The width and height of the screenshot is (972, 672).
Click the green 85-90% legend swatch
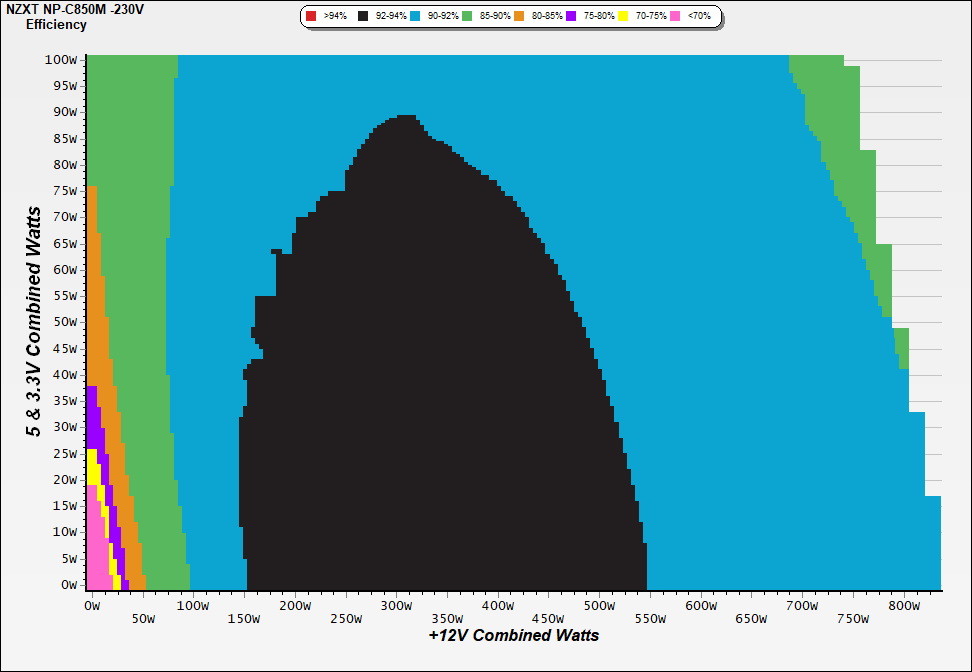click(x=467, y=17)
